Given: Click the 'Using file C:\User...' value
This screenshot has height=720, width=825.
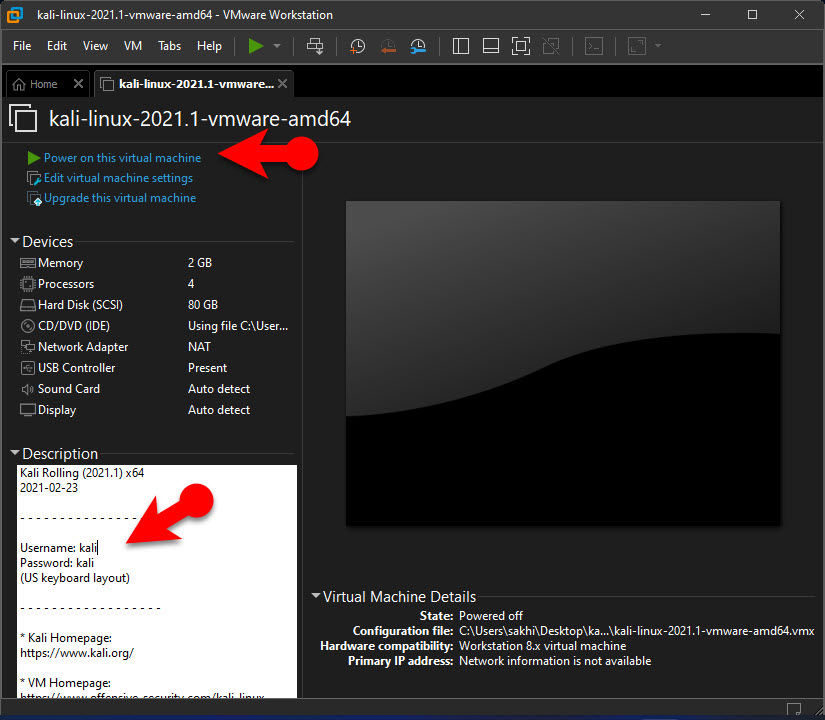Looking at the screenshot, I should [238, 326].
